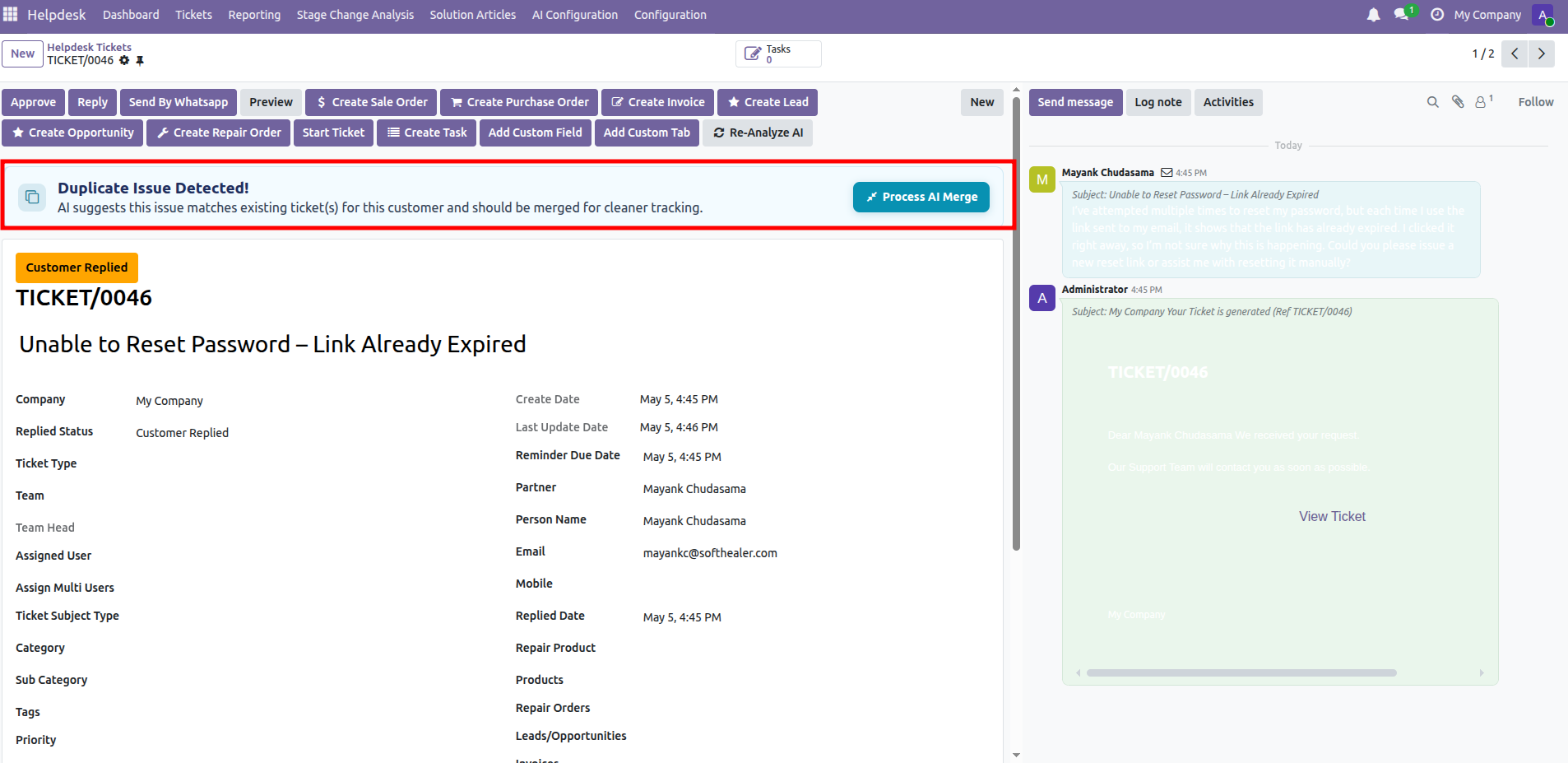Open the user avatar menu
This screenshot has width=1568, height=763.
pos(1542,15)
